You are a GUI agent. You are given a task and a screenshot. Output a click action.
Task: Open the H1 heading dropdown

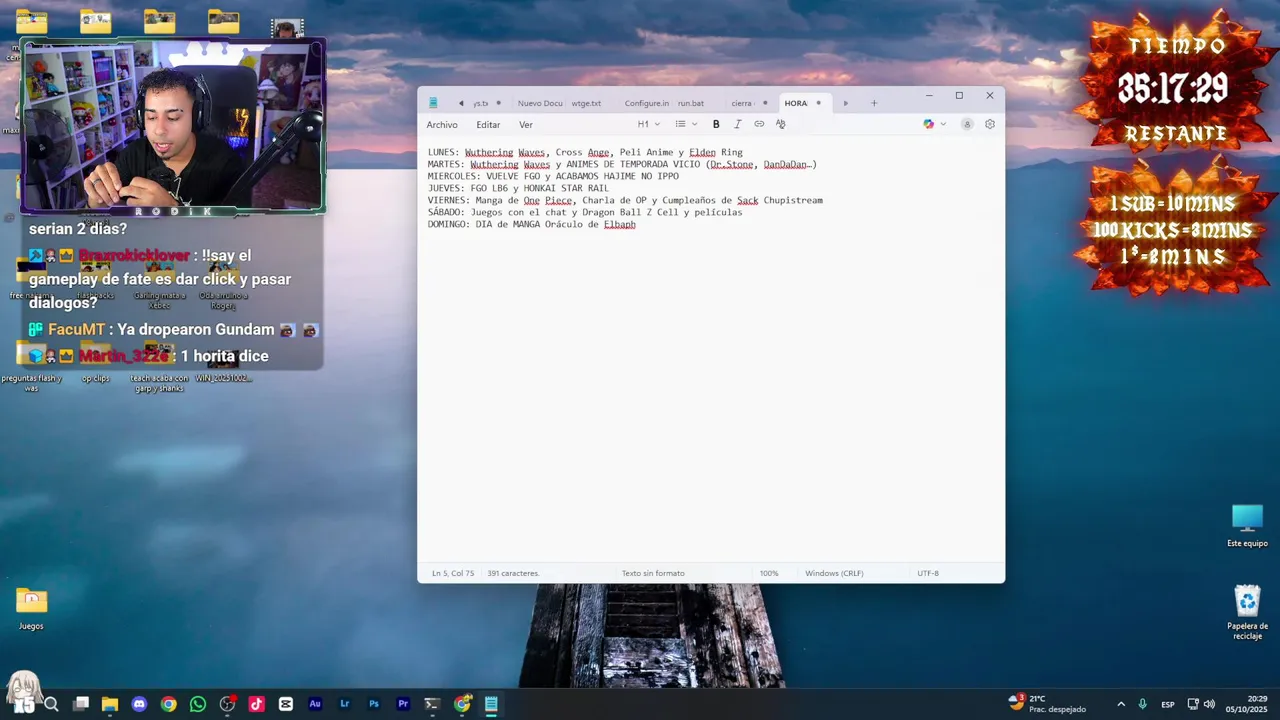tap(649, 124)
